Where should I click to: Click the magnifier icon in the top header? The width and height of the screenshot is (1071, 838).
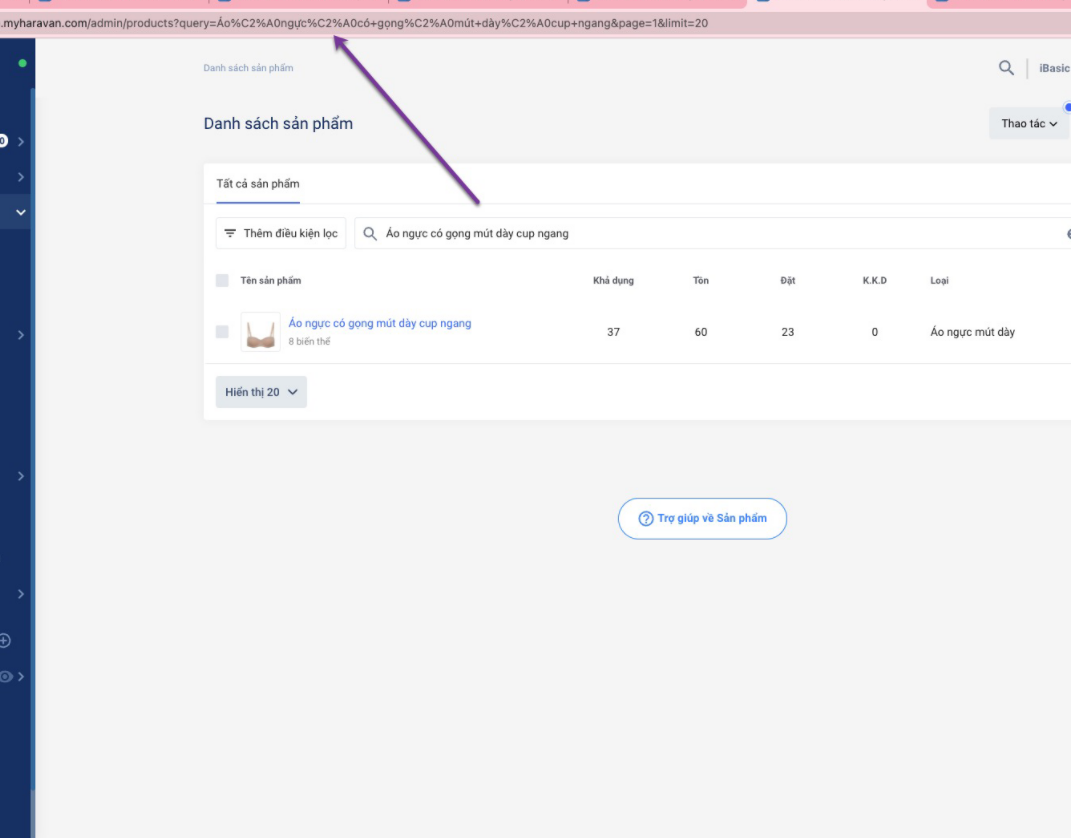[1006, 68]
